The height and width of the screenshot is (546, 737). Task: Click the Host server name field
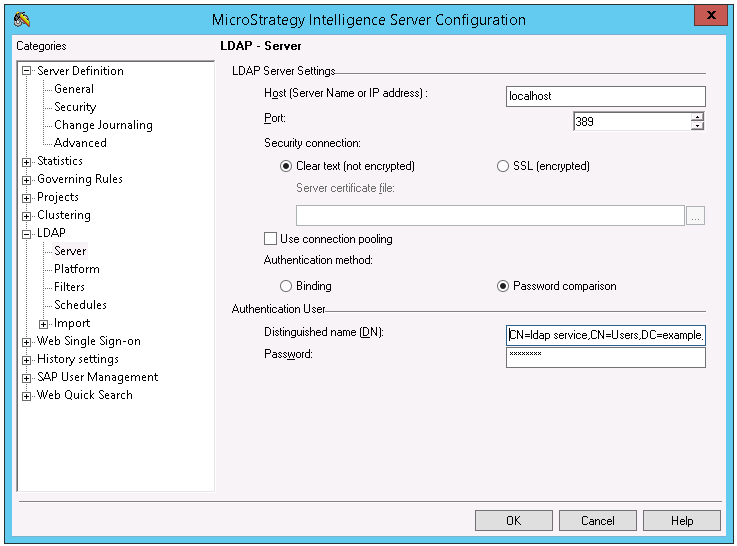(x=605, y=96)
